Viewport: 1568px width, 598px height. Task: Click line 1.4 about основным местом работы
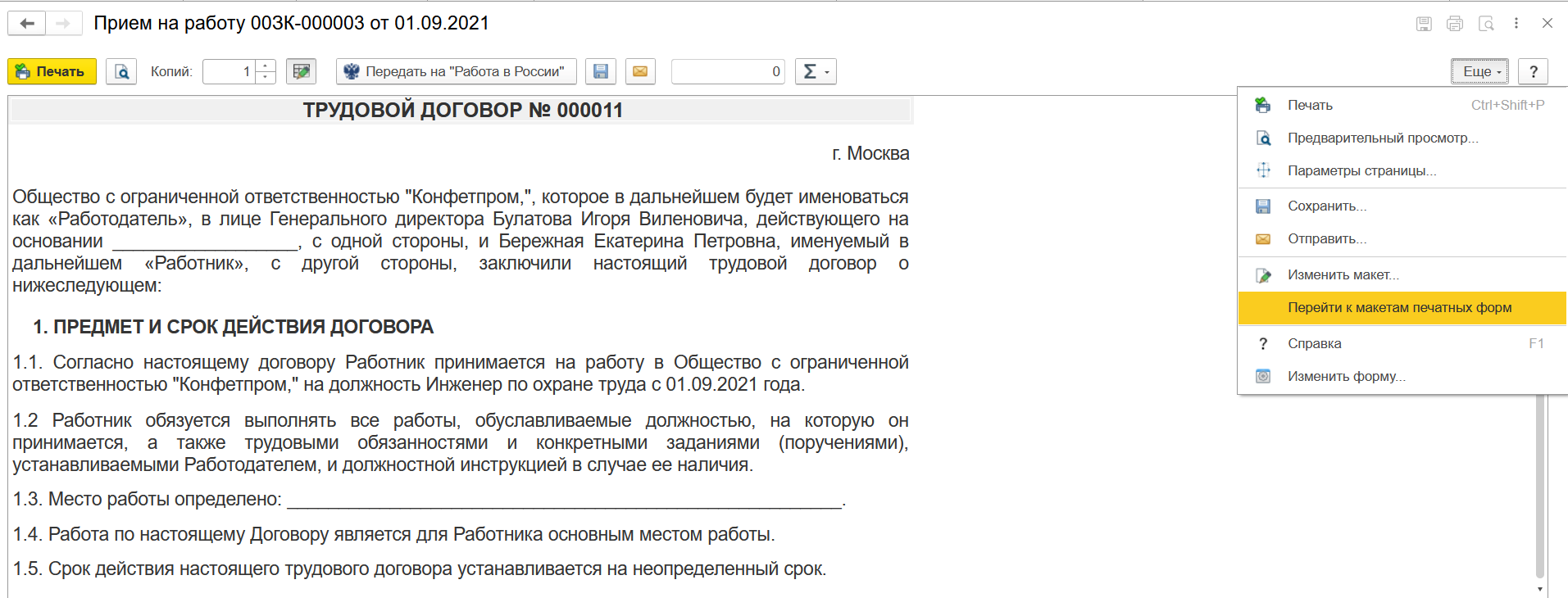pyautogui.click(x=393, y=534)
